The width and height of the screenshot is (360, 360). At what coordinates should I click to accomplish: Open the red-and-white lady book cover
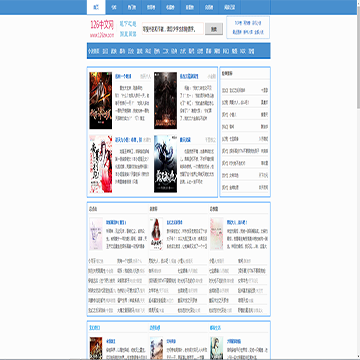point(101,164)
